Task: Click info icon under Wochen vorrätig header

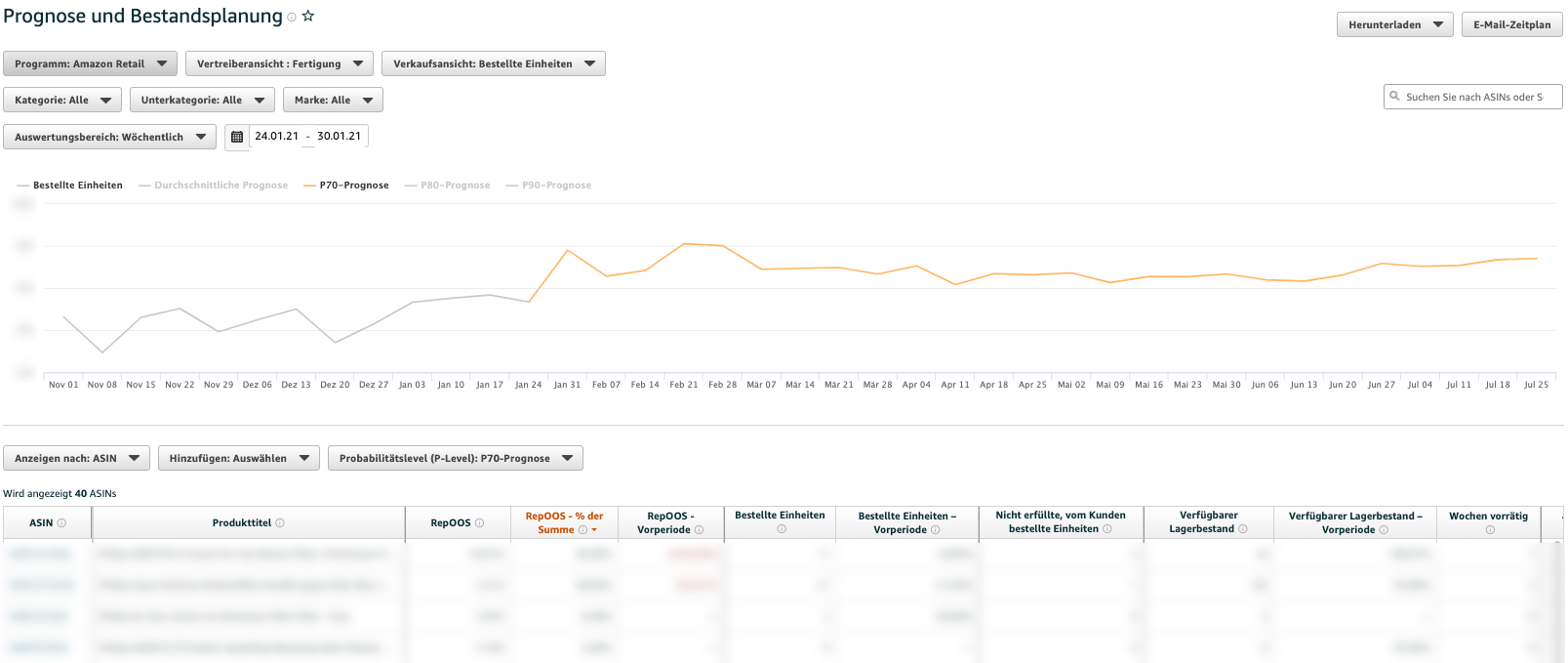Action: pyautogui.click(x=1490, y=530)
